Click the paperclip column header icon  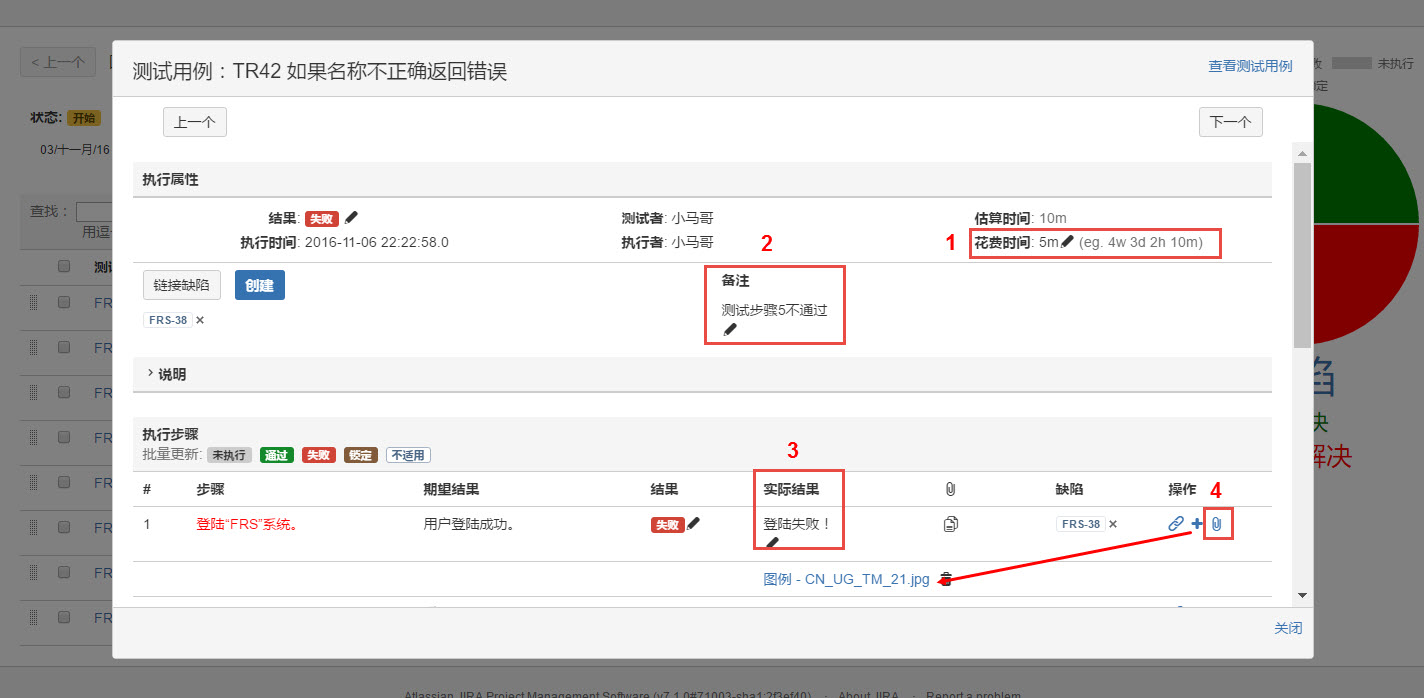[951, 489]
